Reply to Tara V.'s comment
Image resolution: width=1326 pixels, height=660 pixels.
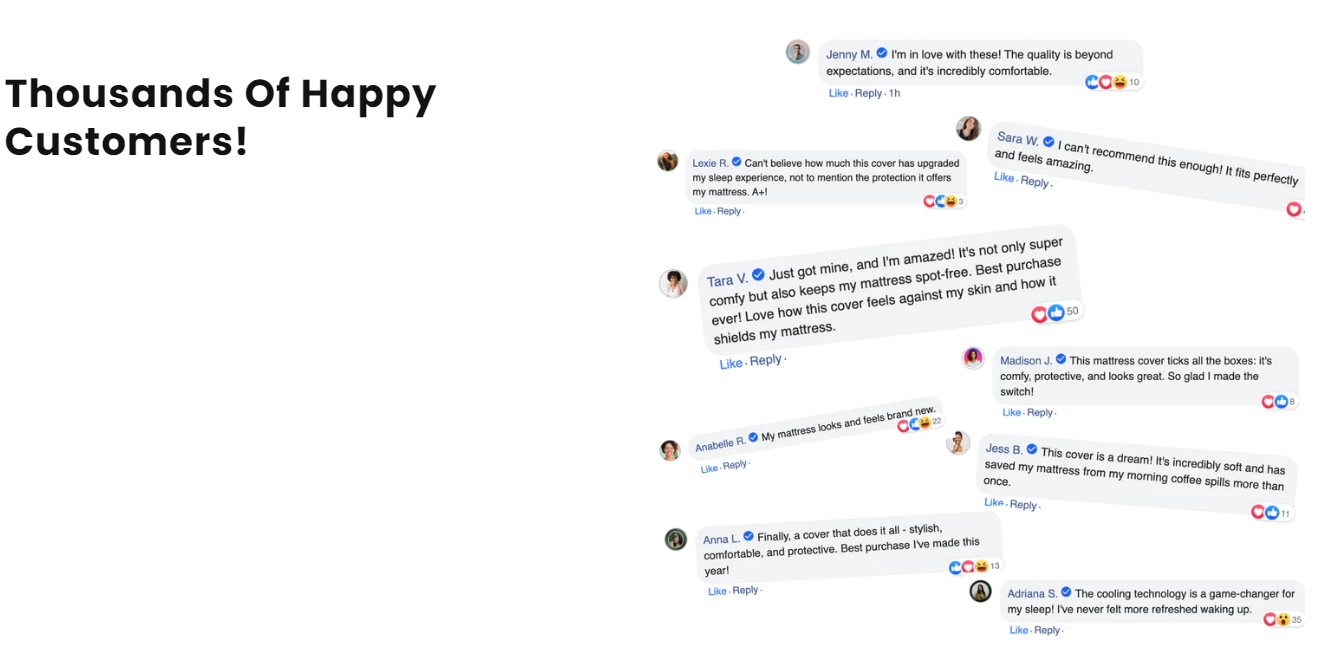(765, 360)
